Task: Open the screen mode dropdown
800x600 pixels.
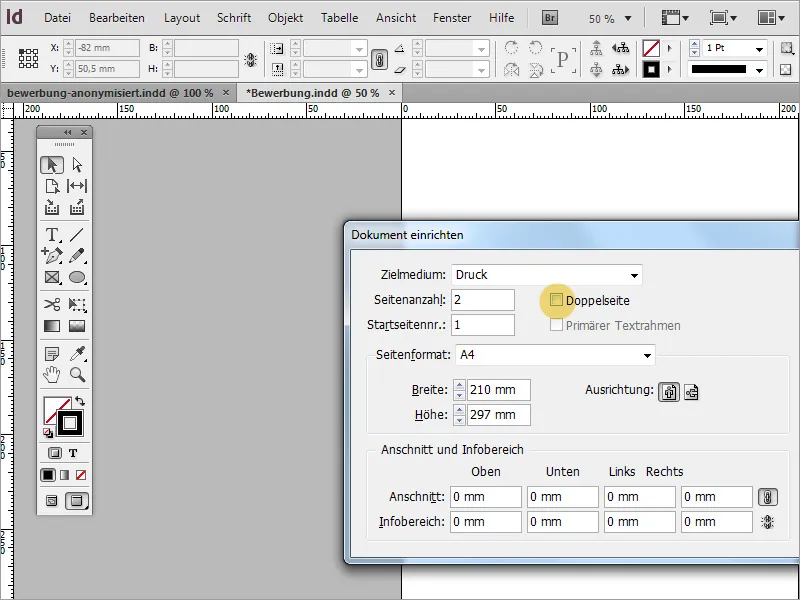Action: [723, 18]
